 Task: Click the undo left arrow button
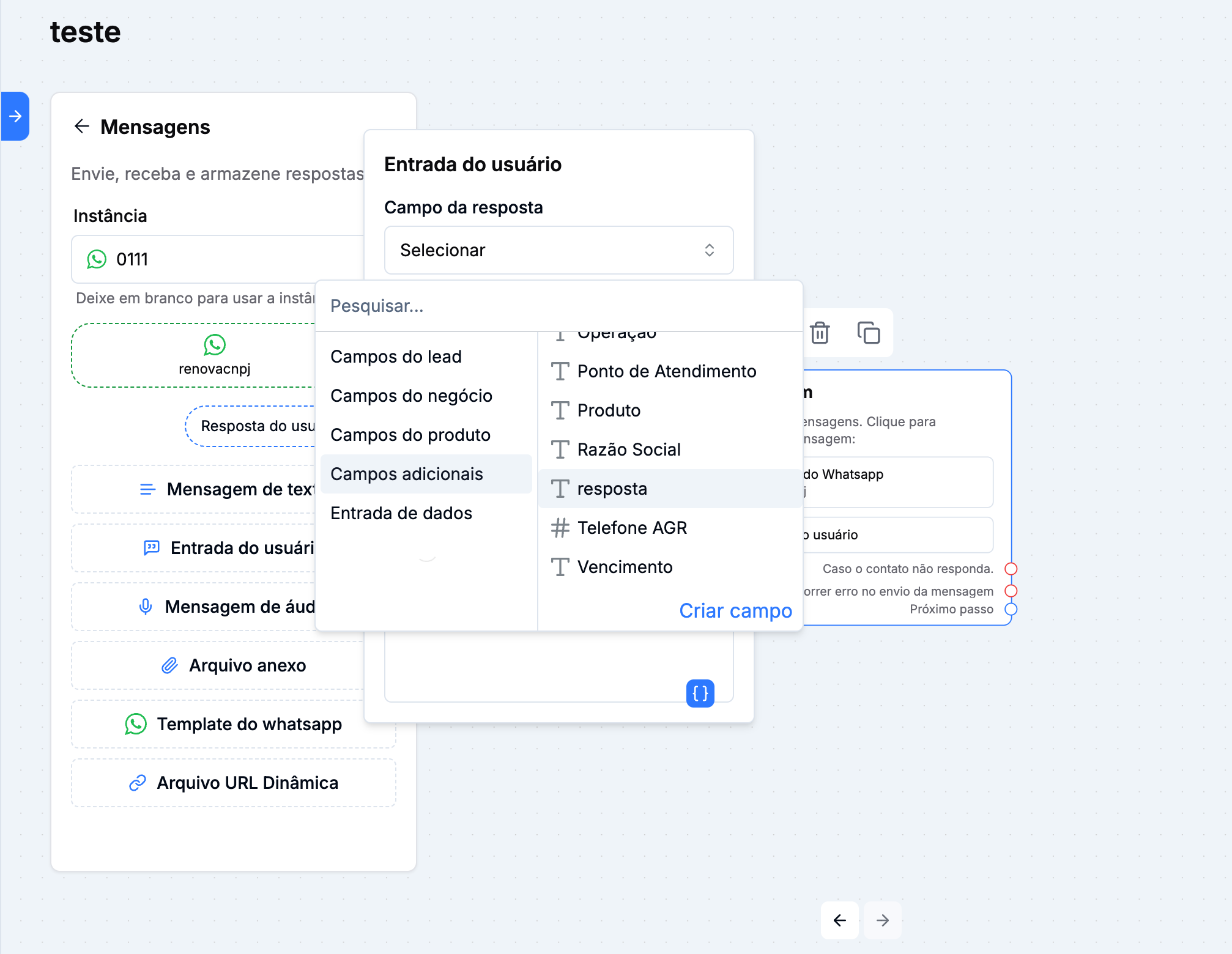click(839, 920)
